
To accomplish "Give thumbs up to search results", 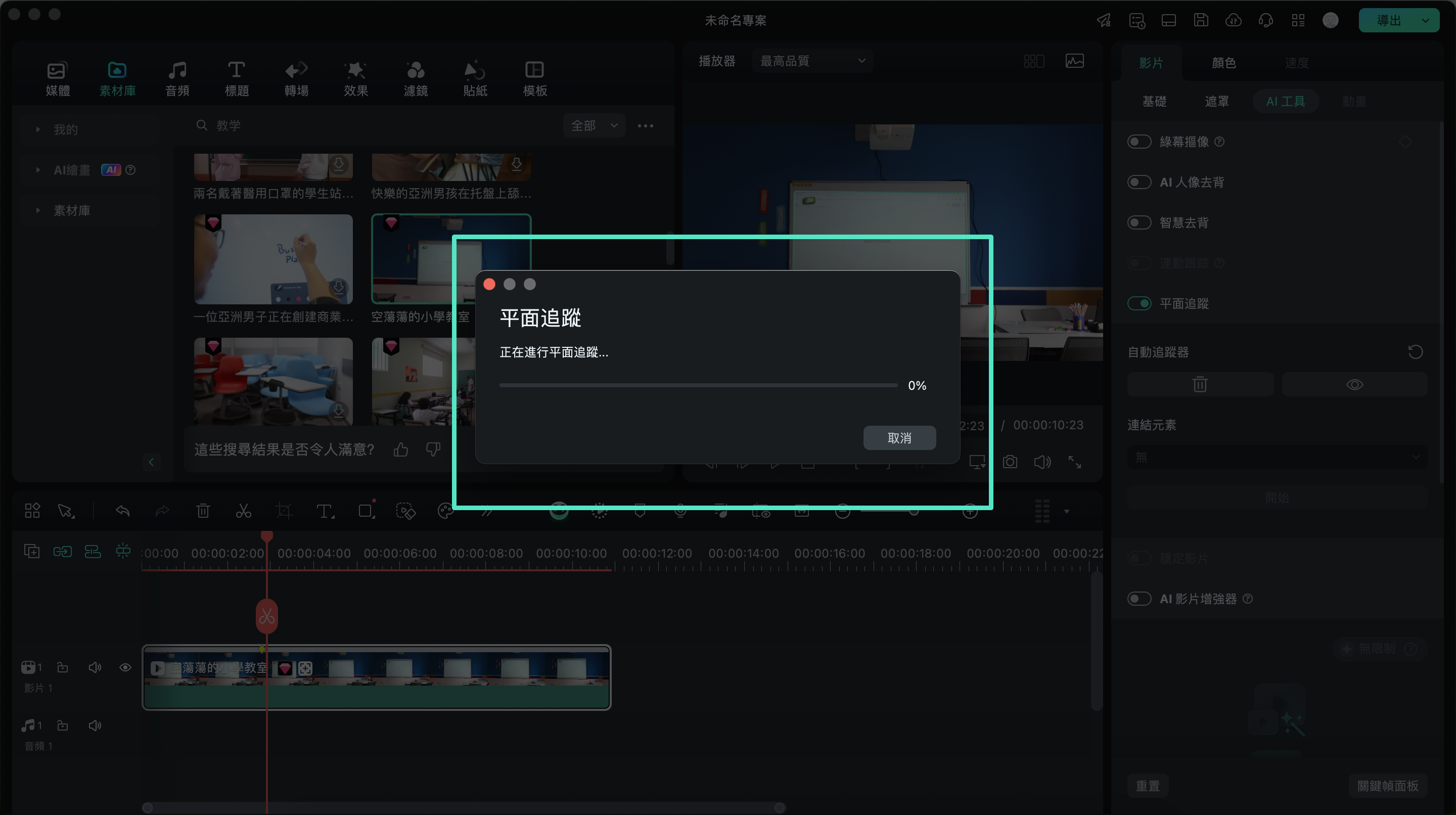I will pos(401,449).
